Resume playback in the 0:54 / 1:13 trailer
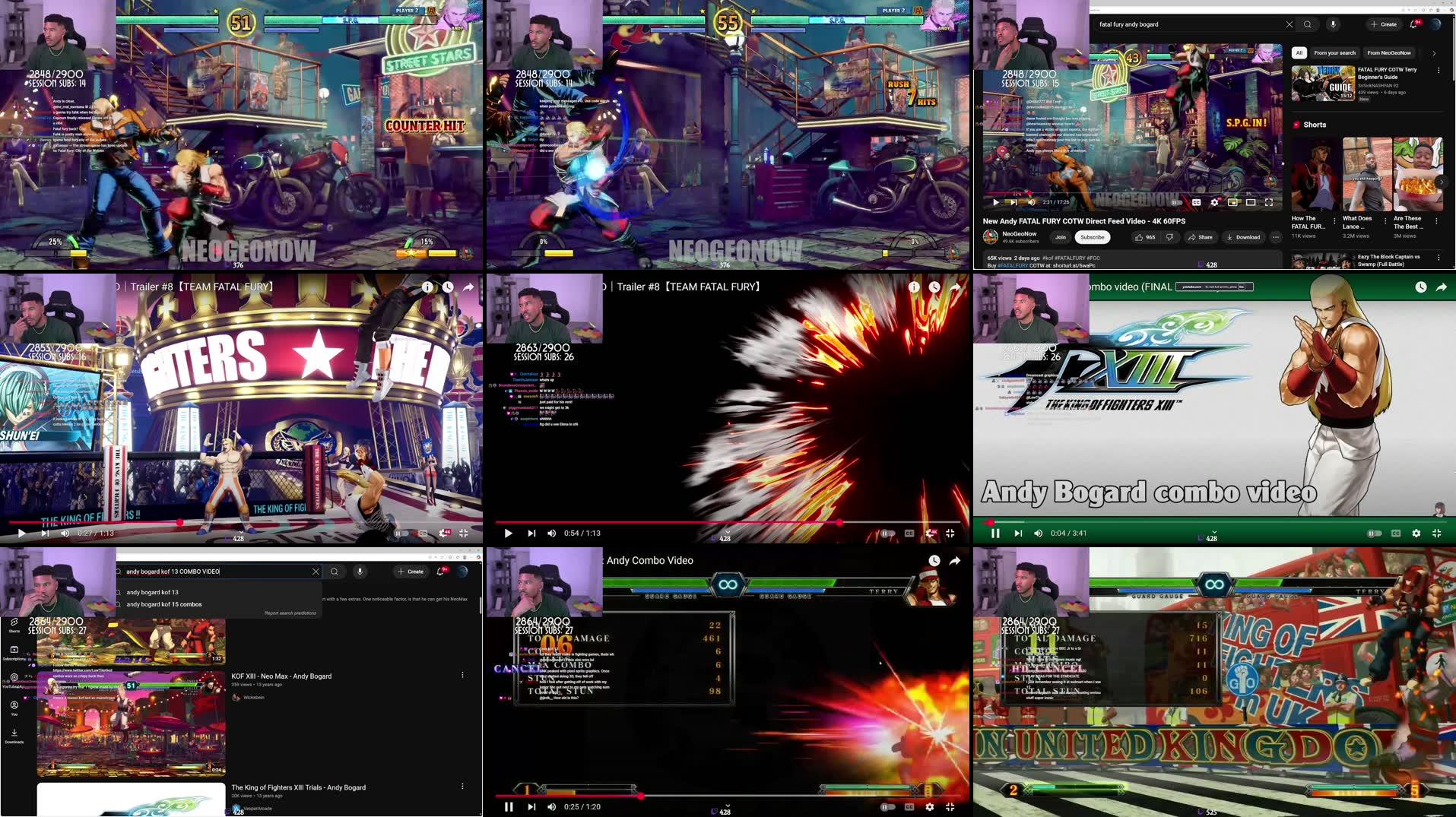Image resolution: width=1456 pixels, height=817 pixels. point(509,534)
